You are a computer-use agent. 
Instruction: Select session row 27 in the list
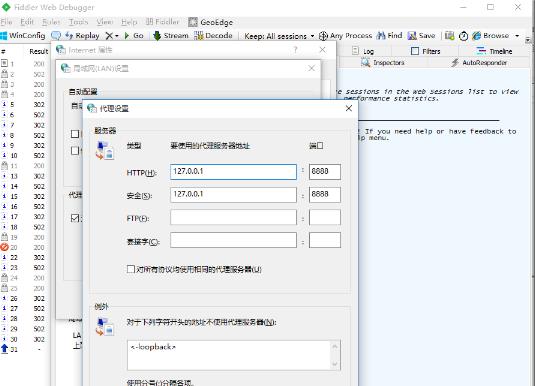(23, 308)
